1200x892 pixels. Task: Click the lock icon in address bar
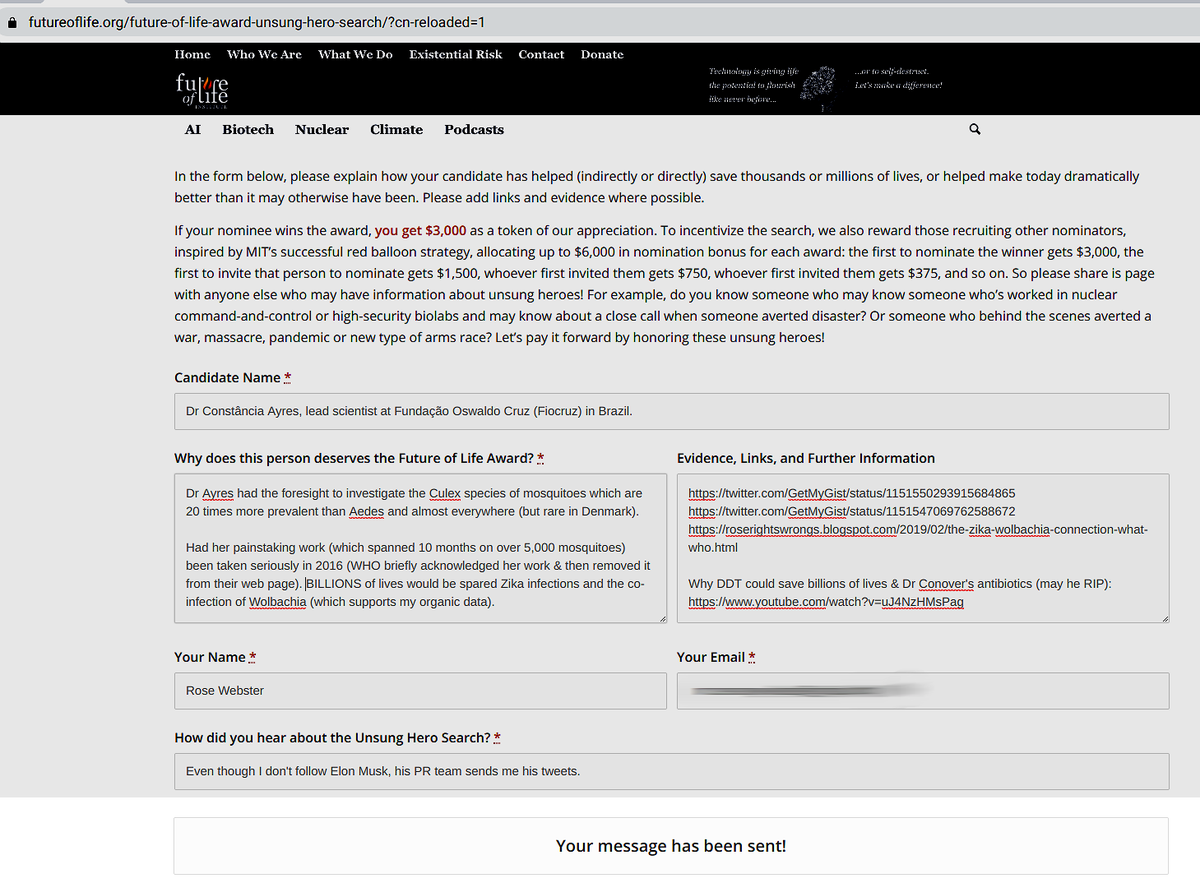[x=12, y=21]
